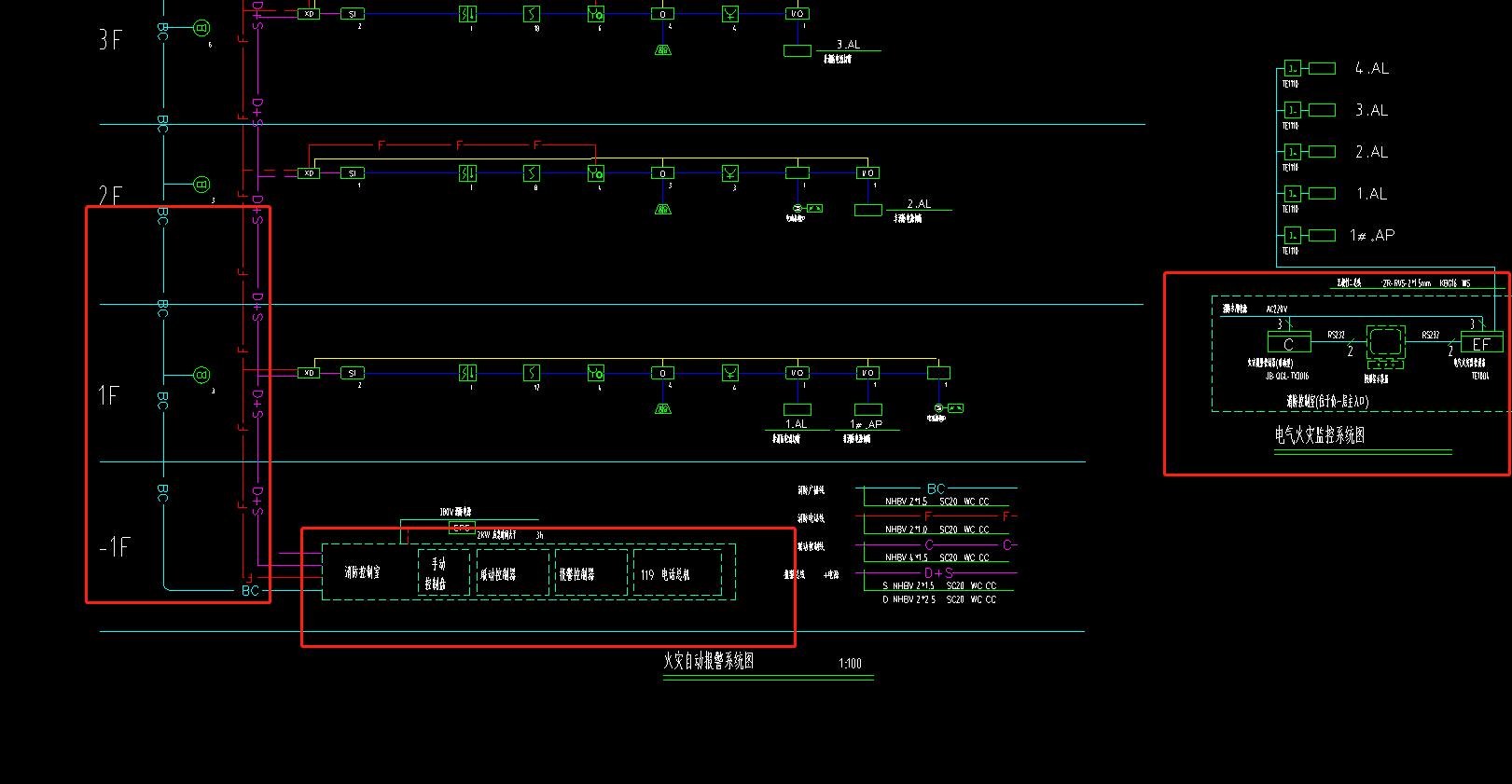1512x784 pixels.
Task: Click the 4.AL label in right diagram
Action: point(1371,68)
